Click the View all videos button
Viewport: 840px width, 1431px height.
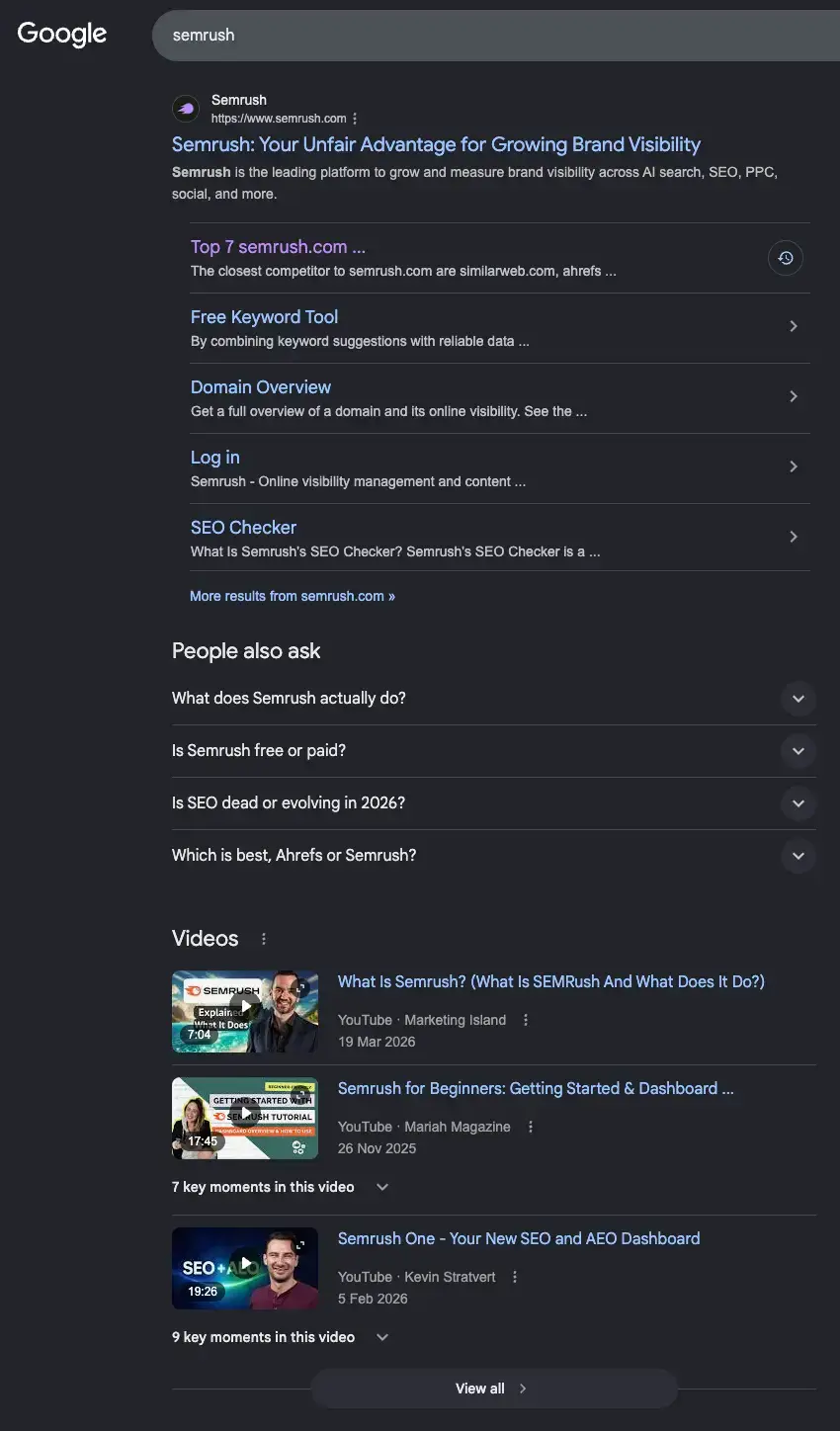(494, 1389)
